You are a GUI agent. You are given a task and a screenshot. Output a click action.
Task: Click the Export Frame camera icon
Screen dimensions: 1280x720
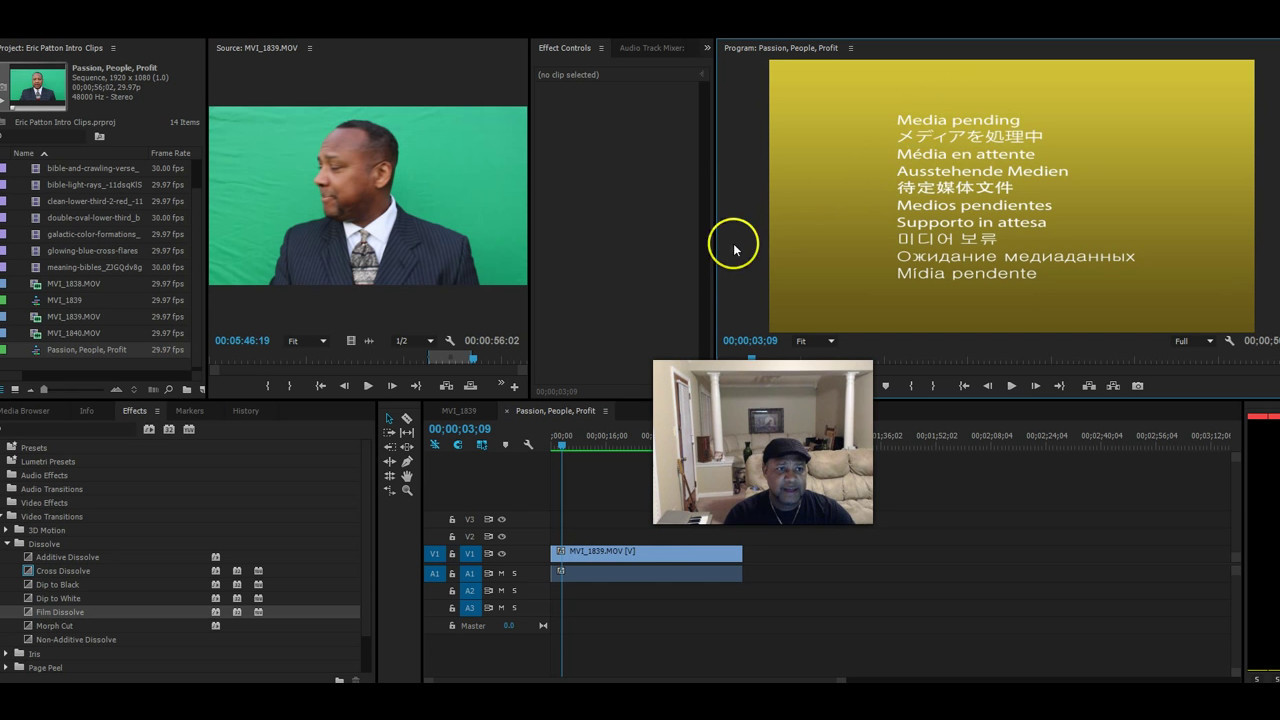[1137, 386]
